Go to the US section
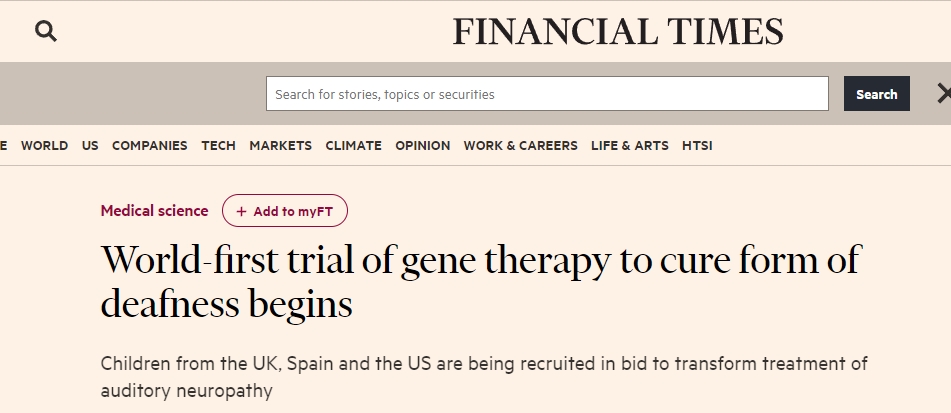Viewport: 951px width, 413px height. 90,145
